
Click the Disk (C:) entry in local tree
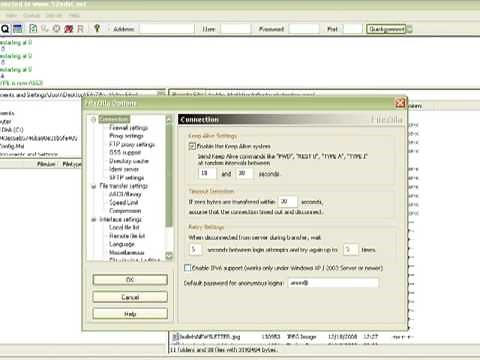(x=12, y=130)
